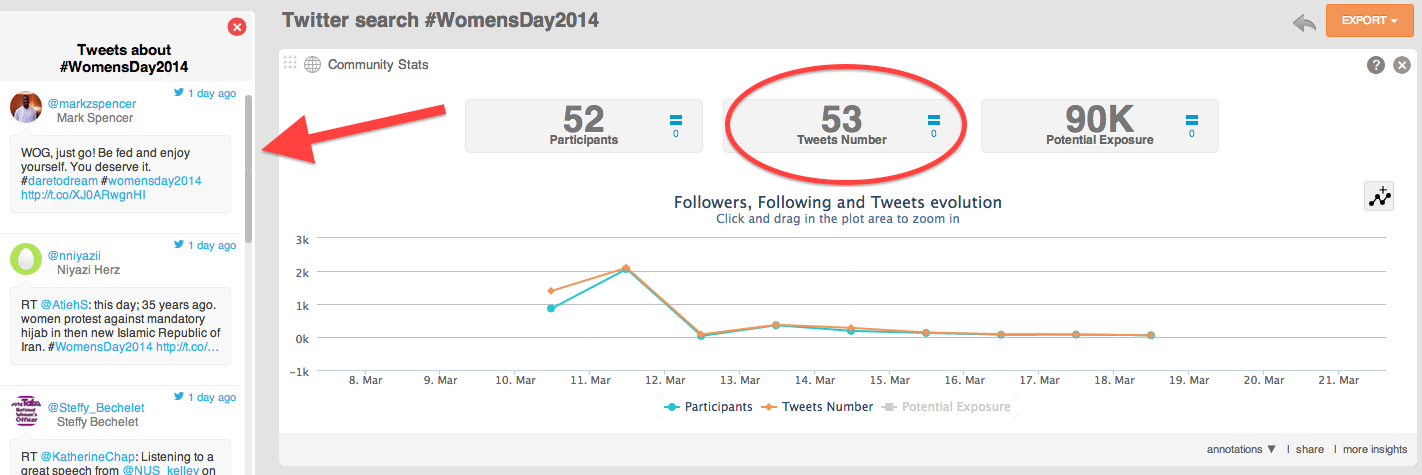Click the Followers, Following and Tweets evolution title
Viewport: 1422px width, 475px height.
tap(838, 202)
